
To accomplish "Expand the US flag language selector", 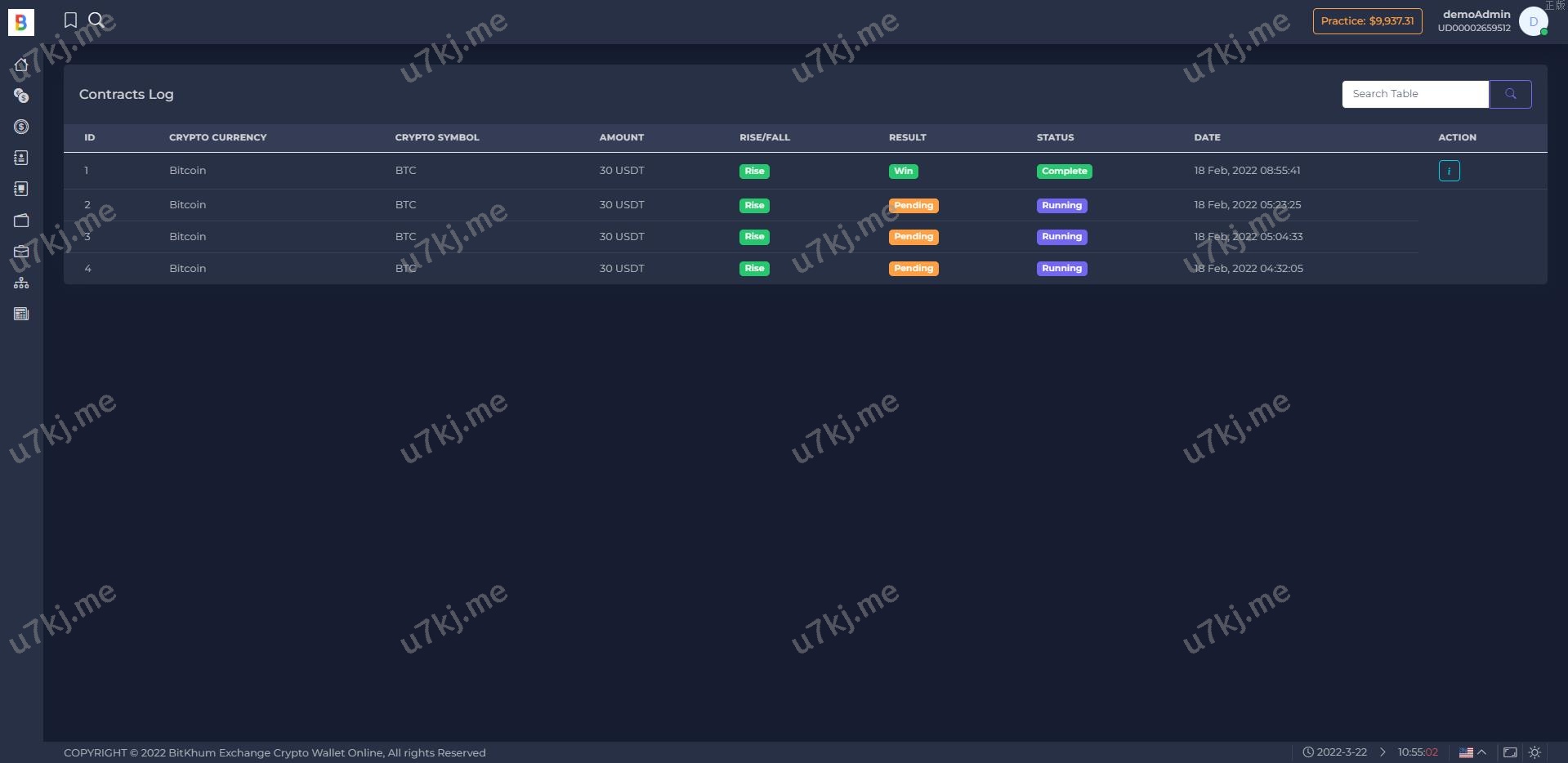I will click(x=1472, y=752).
